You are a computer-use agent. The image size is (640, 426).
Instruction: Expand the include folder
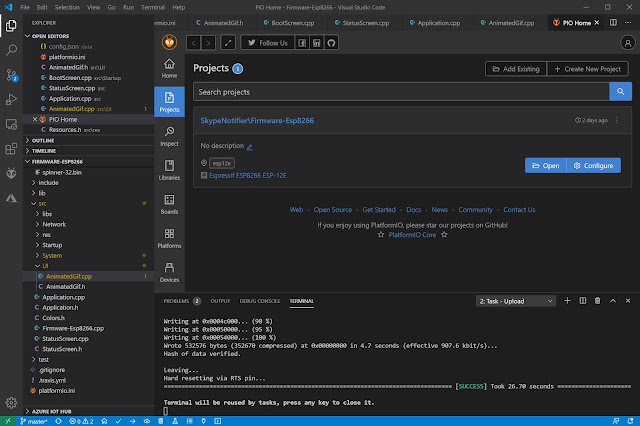[89, 182]
